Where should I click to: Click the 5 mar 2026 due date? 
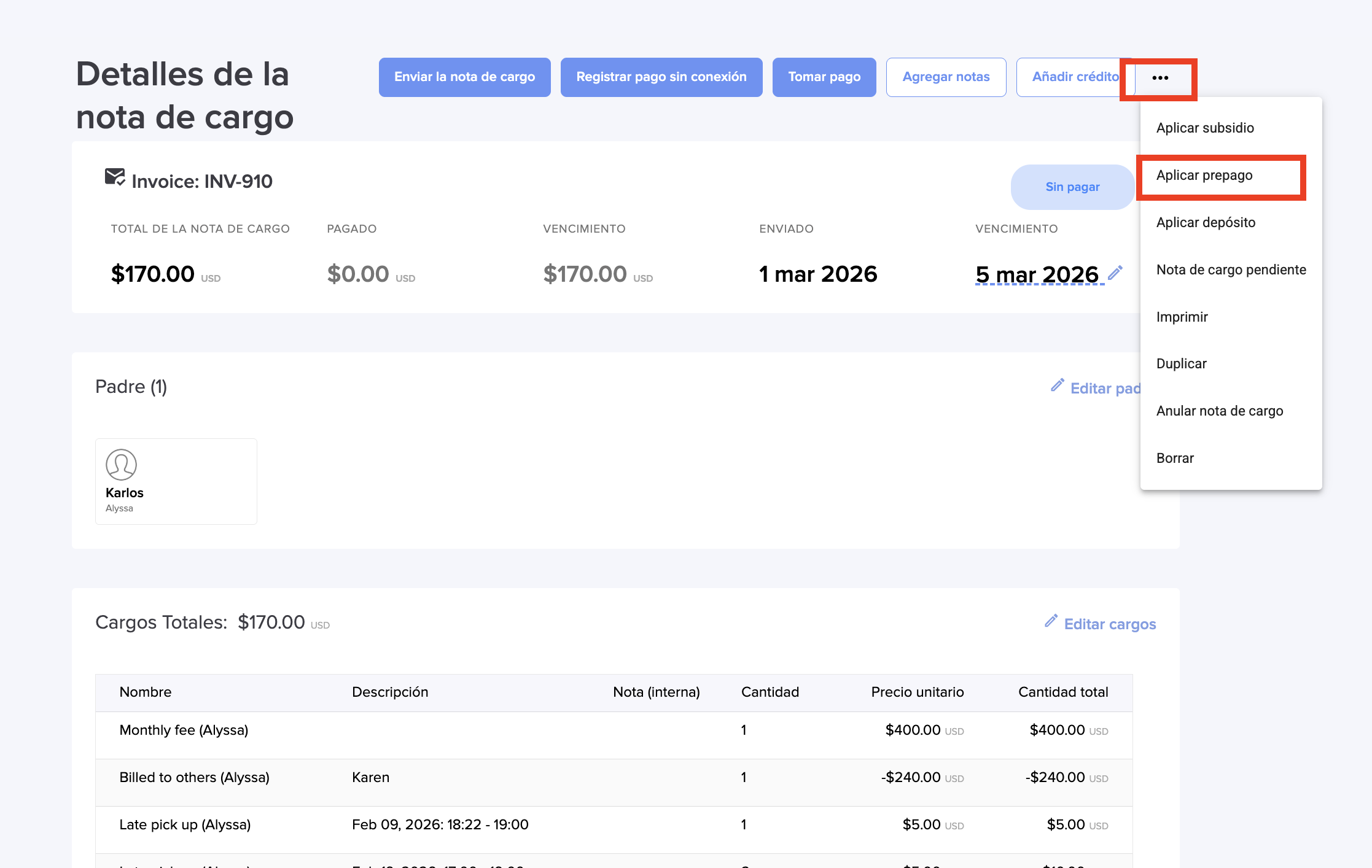coord(1037,274)
